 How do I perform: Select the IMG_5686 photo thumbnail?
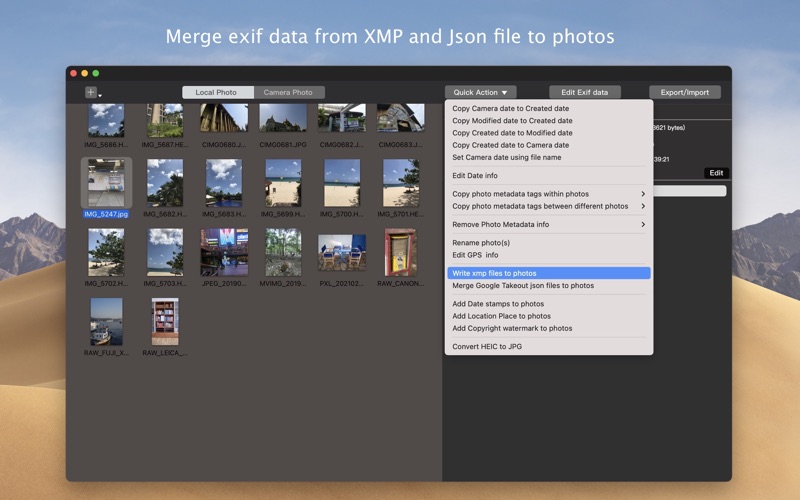[106, 120]
